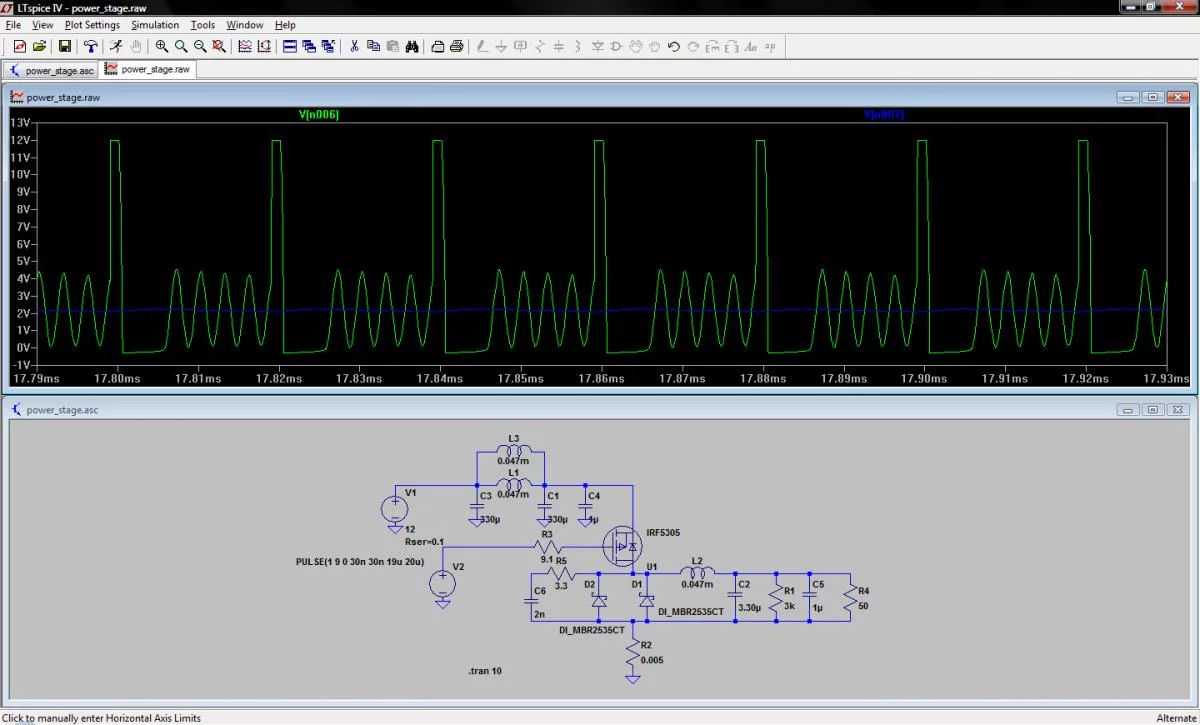Viewport: 1200px width, 725px height.
Task: Click the horizontal time axis at 17.86ms
Action: coord(600,380)
